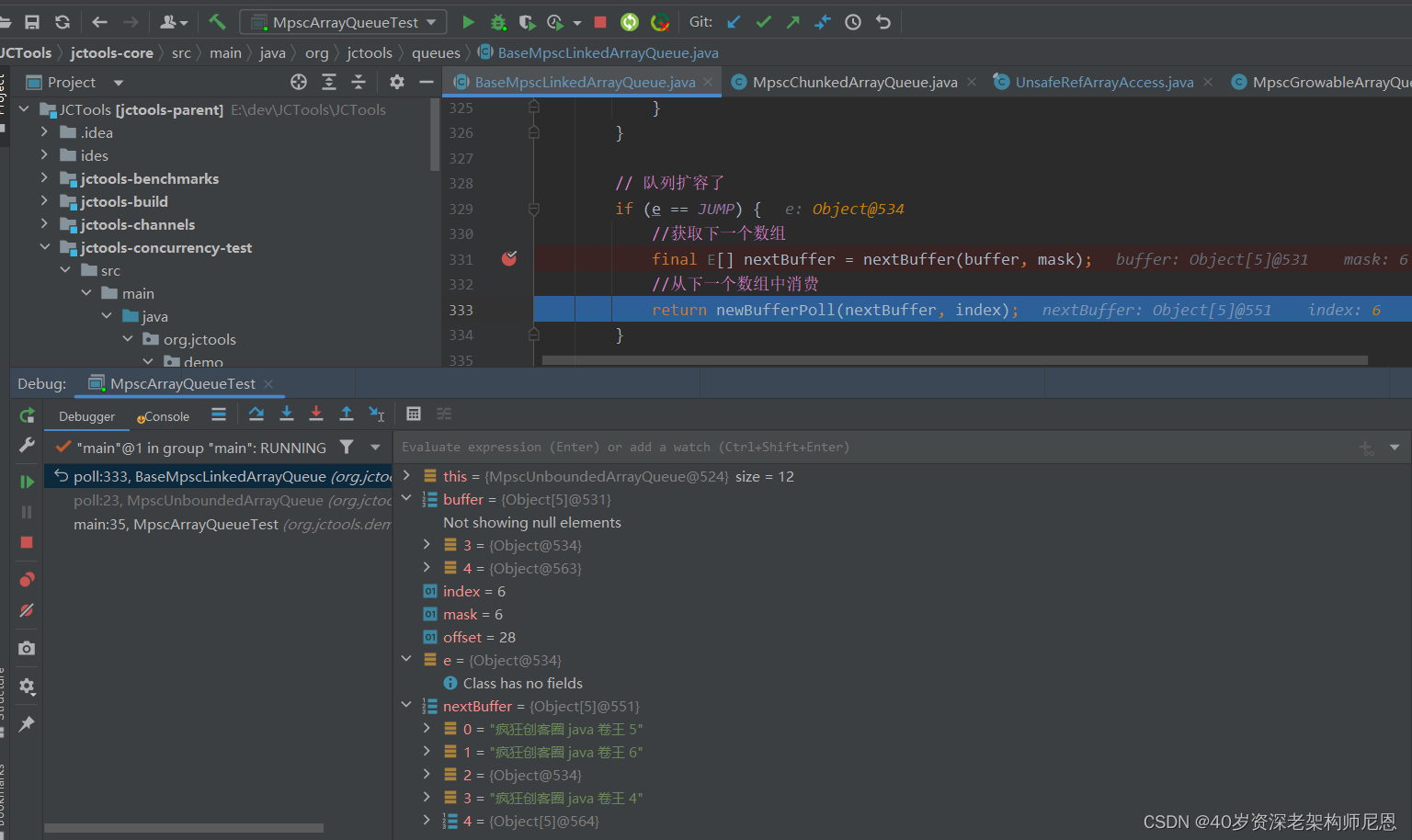Step out in debugger toolbar
This screenshot has width=1412, height=840.
coord(347,414)
